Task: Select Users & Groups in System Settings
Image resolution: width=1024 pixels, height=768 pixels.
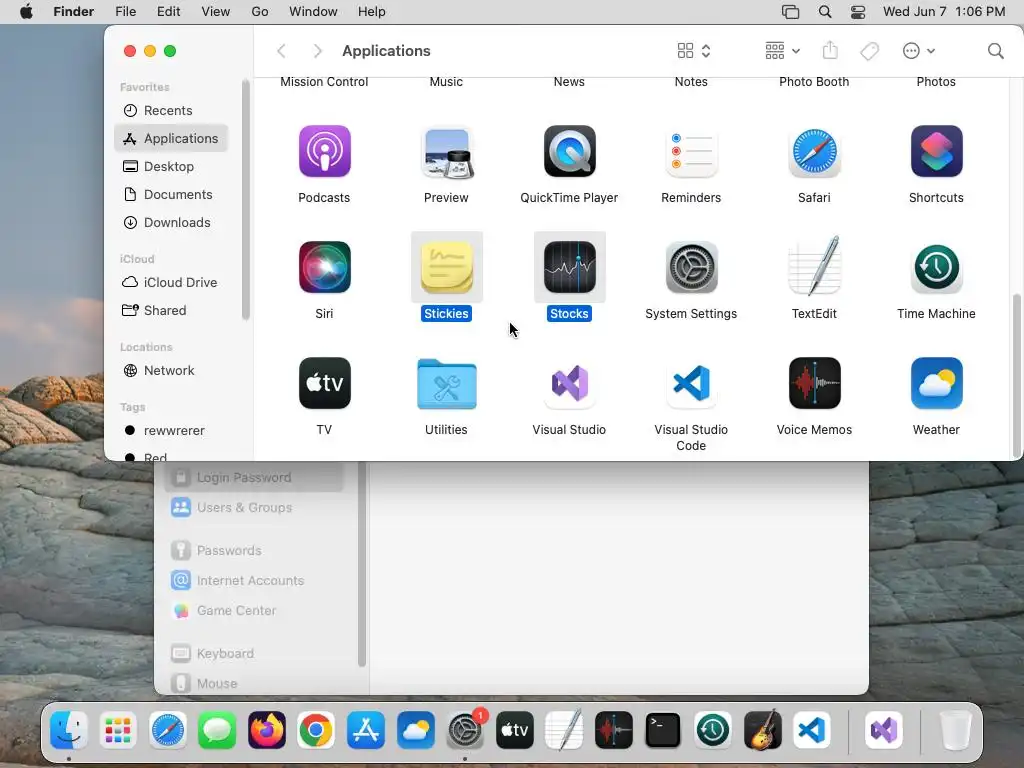Action: point(255,507)
